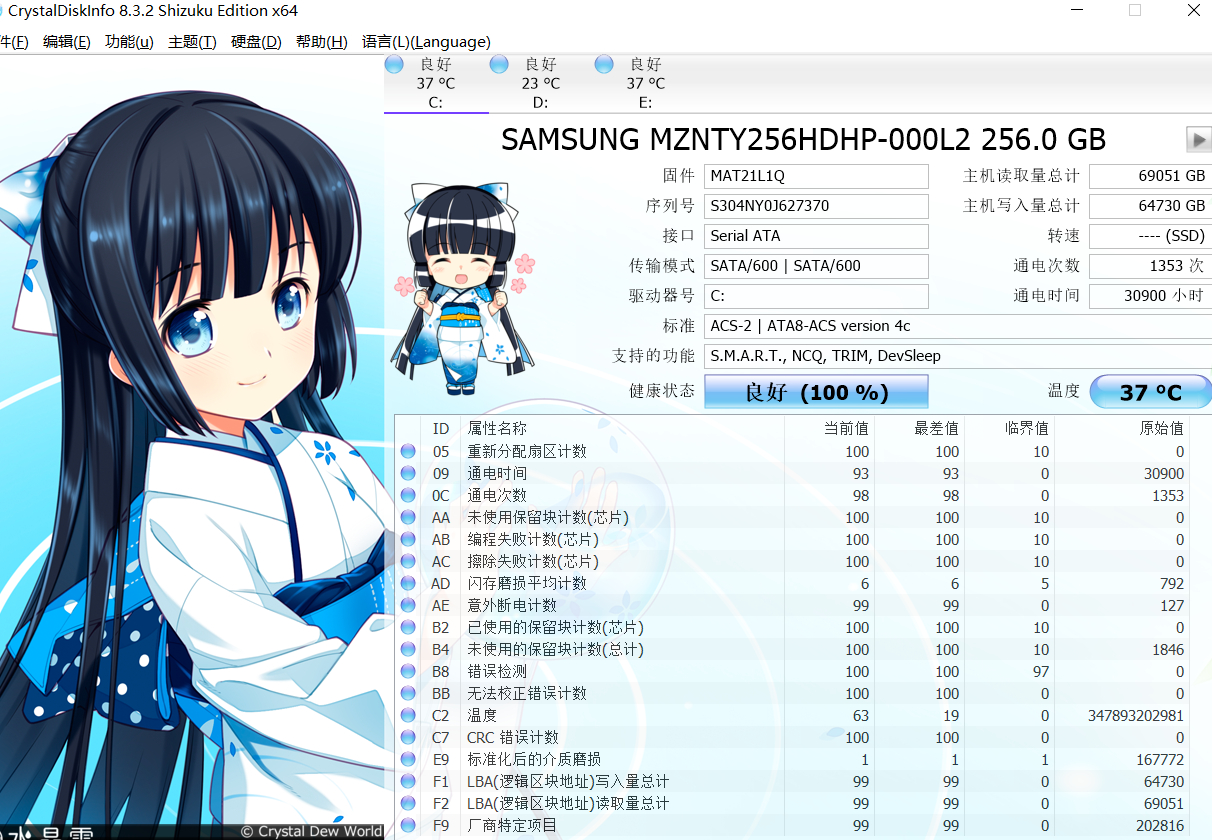Click raw value 202816 in the F9 row
The image size is (1212, 840).
(x=1160, y=826)
